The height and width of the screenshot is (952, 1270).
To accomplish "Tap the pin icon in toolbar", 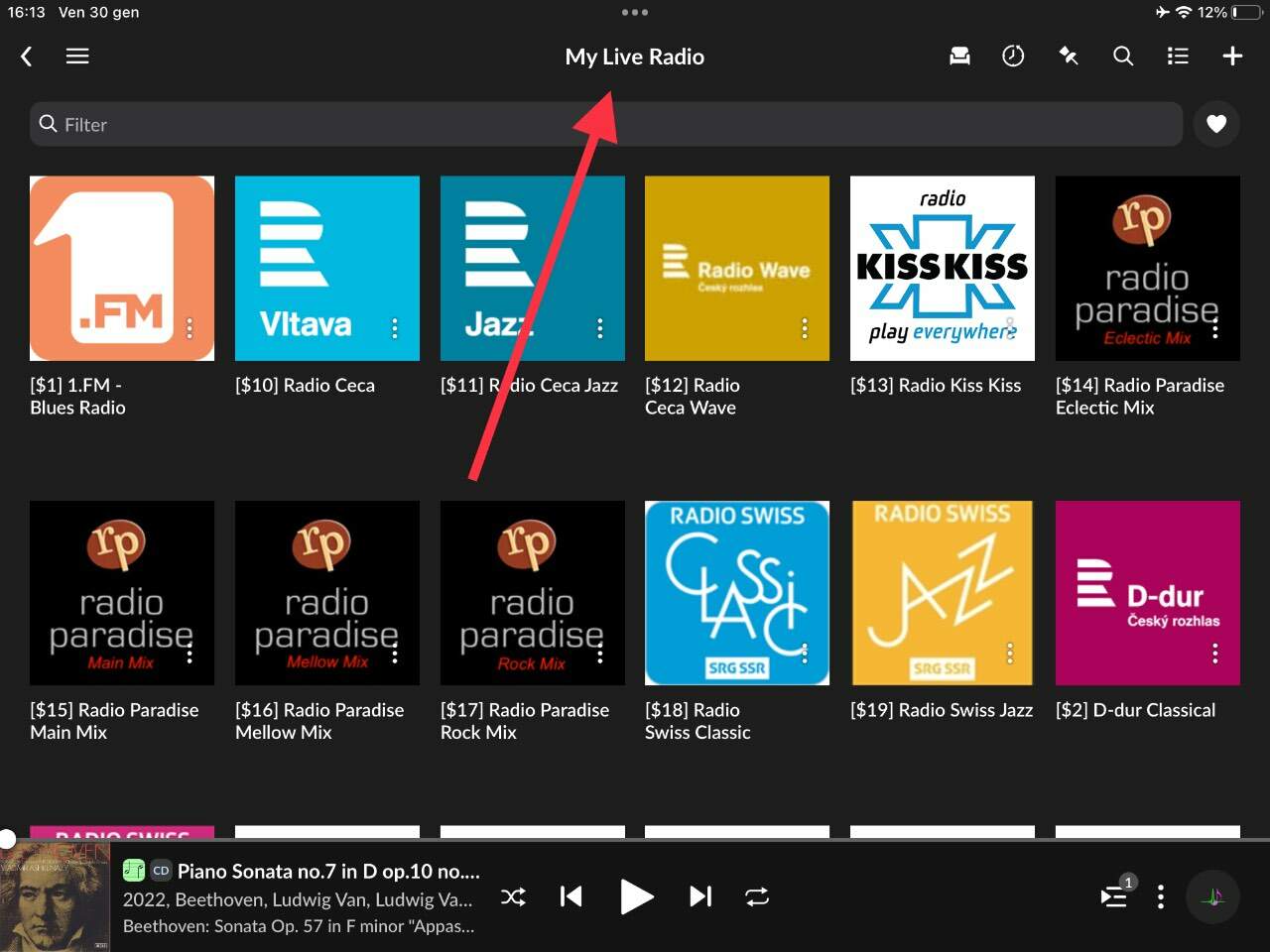I will tap(1069, 57).
